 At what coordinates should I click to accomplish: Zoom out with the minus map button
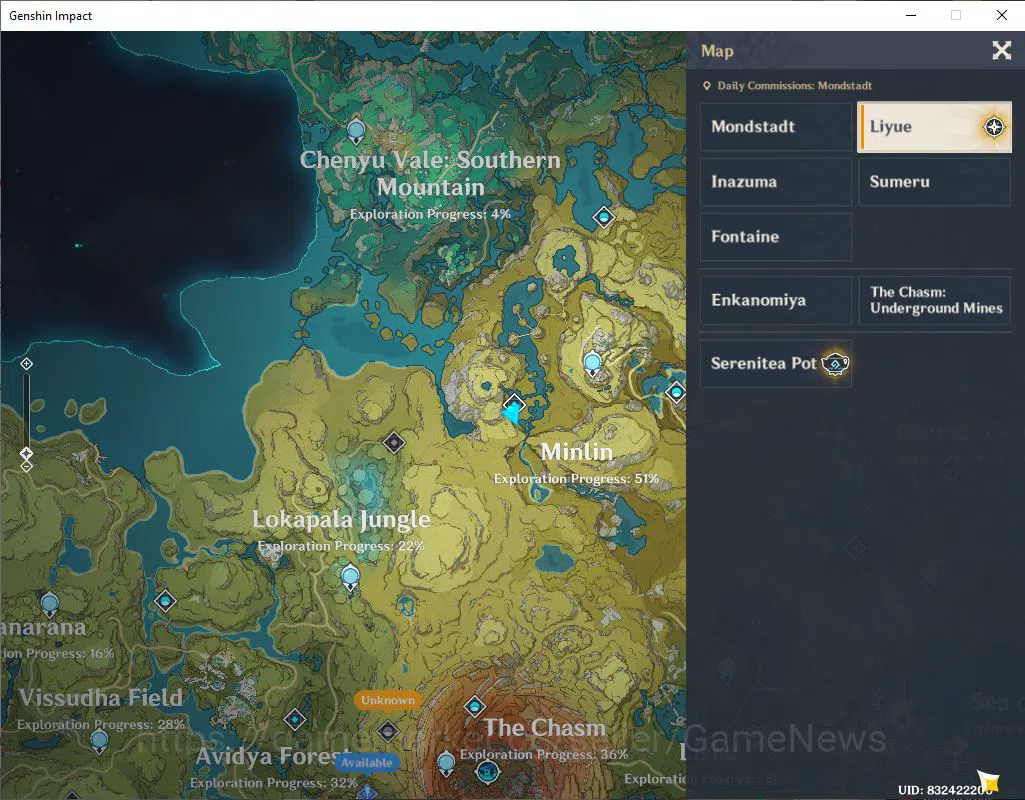26,466
